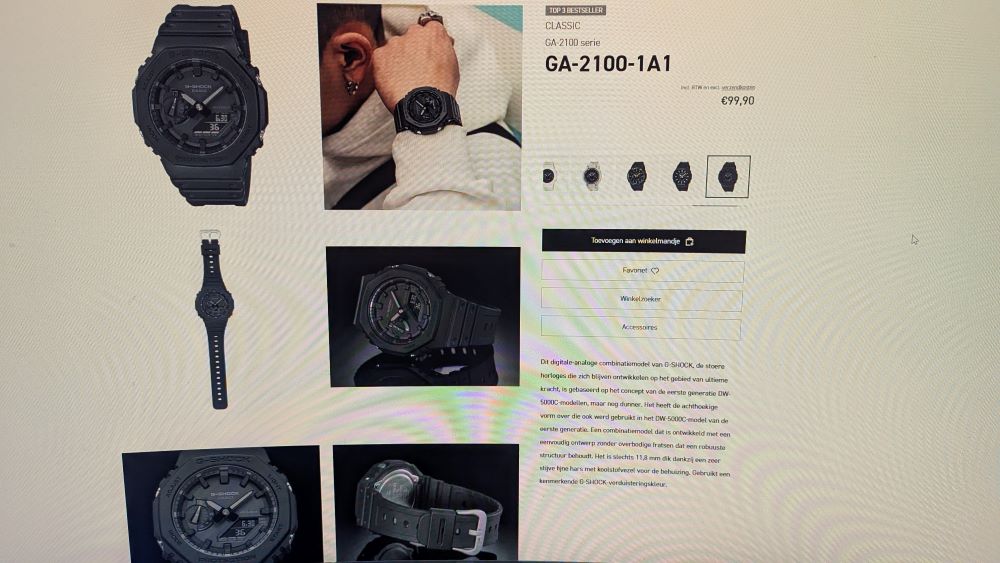Select the partially visible white watch color variant
Viewport: 1000px width, 563px height.
pyautogui.click(x=548, y=176)
